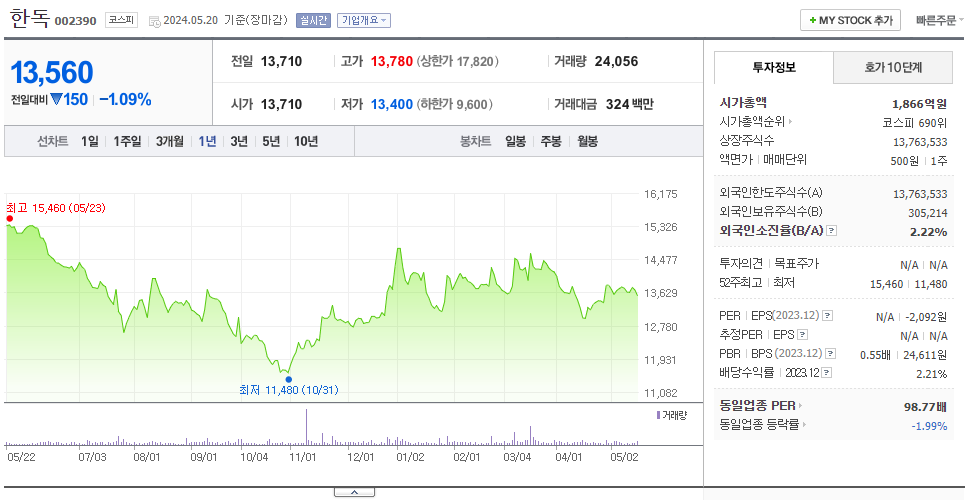968x500 pixels.
Task: Select the 3년 line chart period
Action: click(239, 141)
